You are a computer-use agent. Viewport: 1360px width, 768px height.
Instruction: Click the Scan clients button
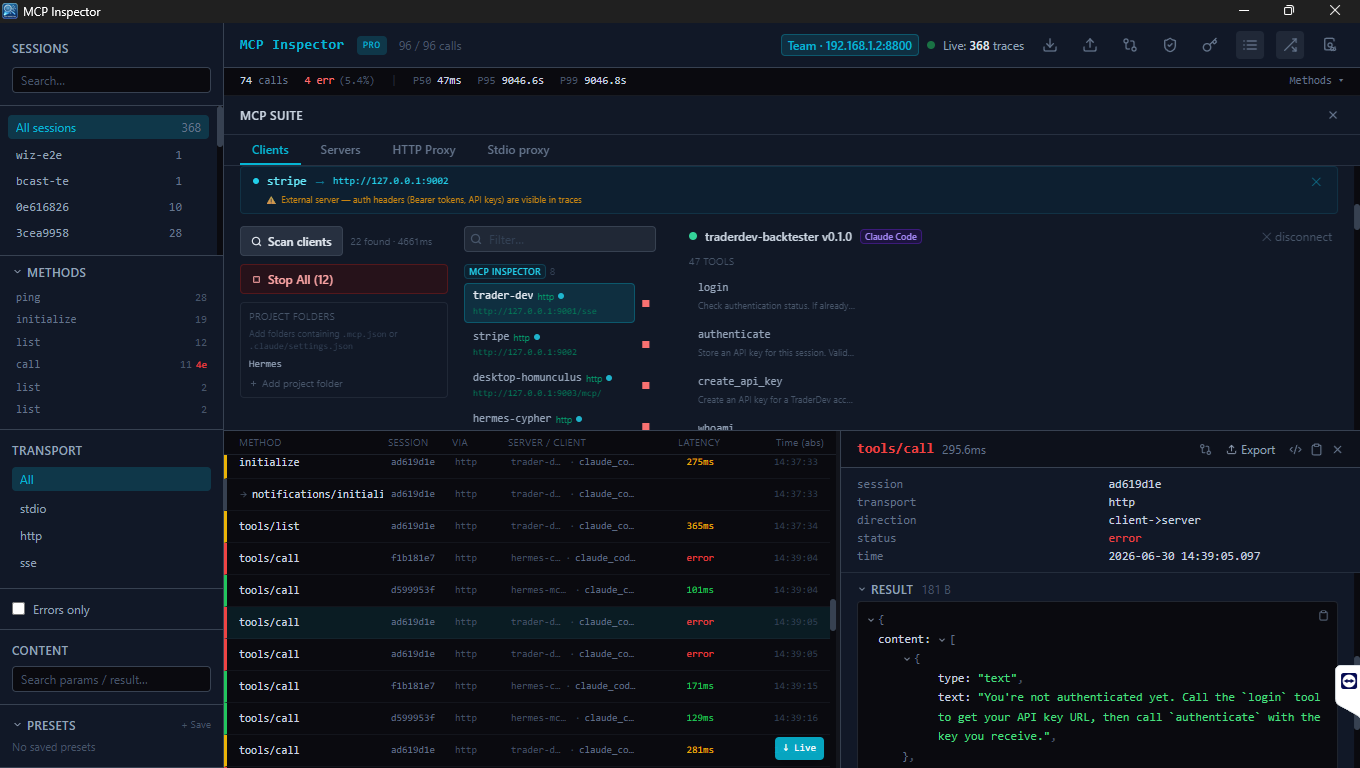(291, 241)
